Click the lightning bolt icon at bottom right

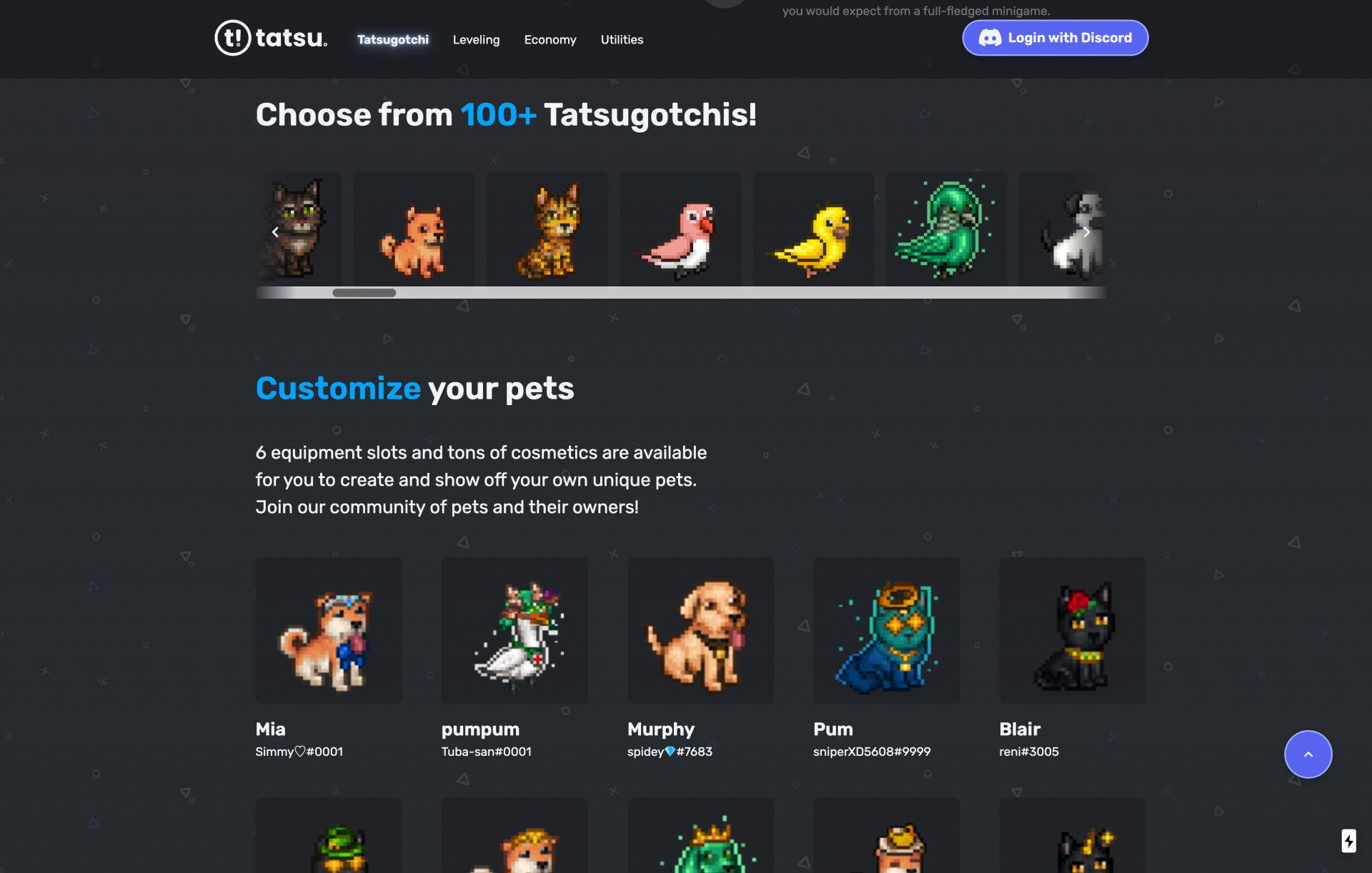(1348, 841)
